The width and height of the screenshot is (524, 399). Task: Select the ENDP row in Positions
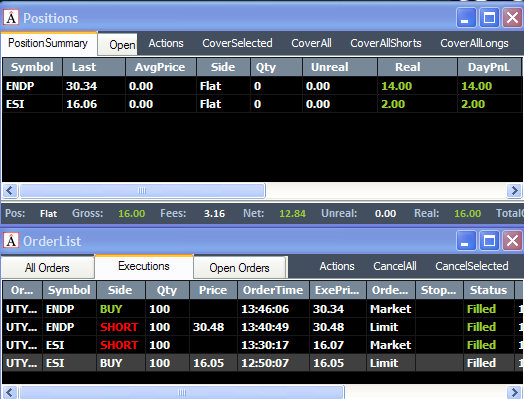click(x=262, y=86)
